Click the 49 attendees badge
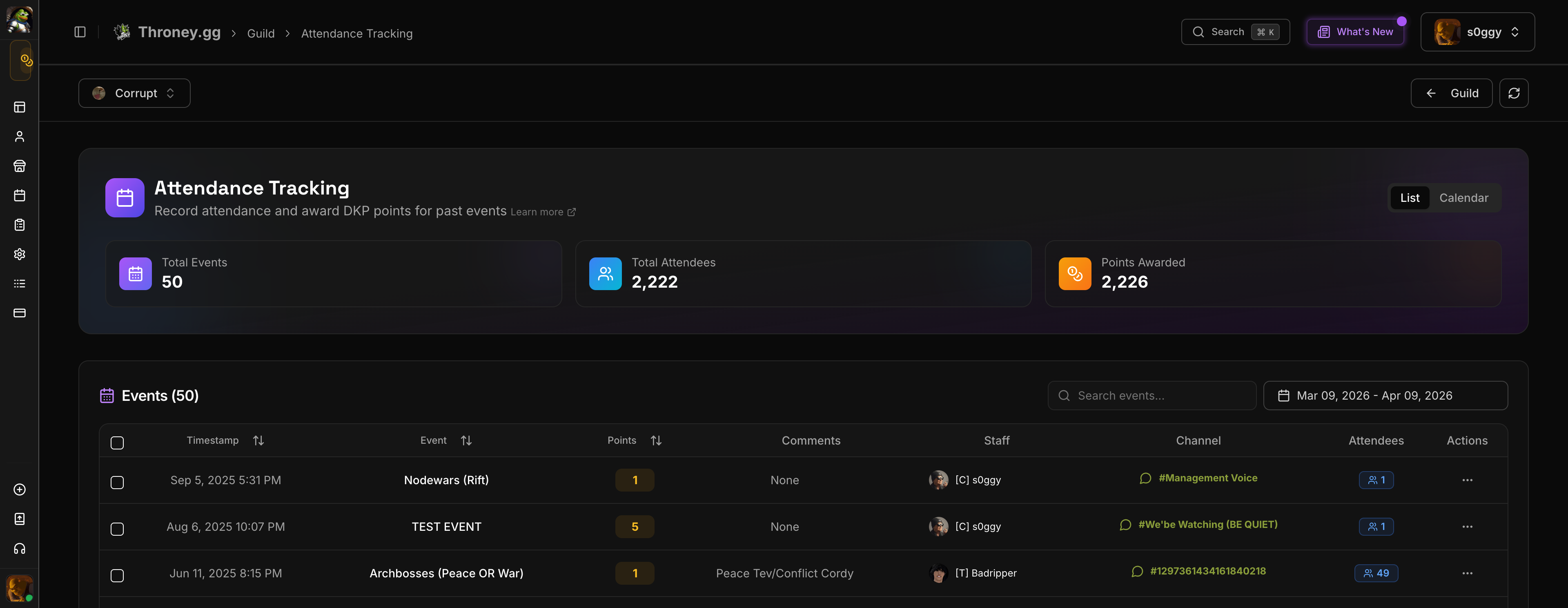Image resolution: width=1568 pixels, height=608 pixels. coord(1376,573)
